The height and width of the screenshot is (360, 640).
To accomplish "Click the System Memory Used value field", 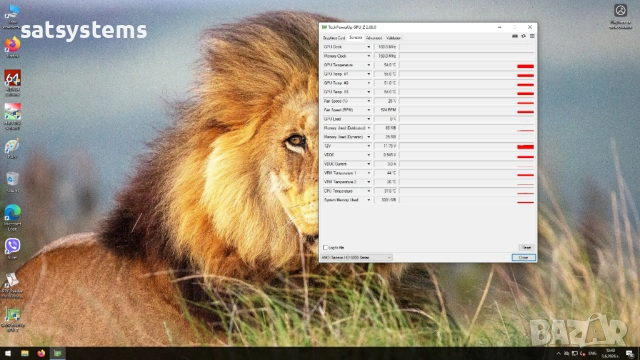I will pyautogui.click(x=386, y=200).
